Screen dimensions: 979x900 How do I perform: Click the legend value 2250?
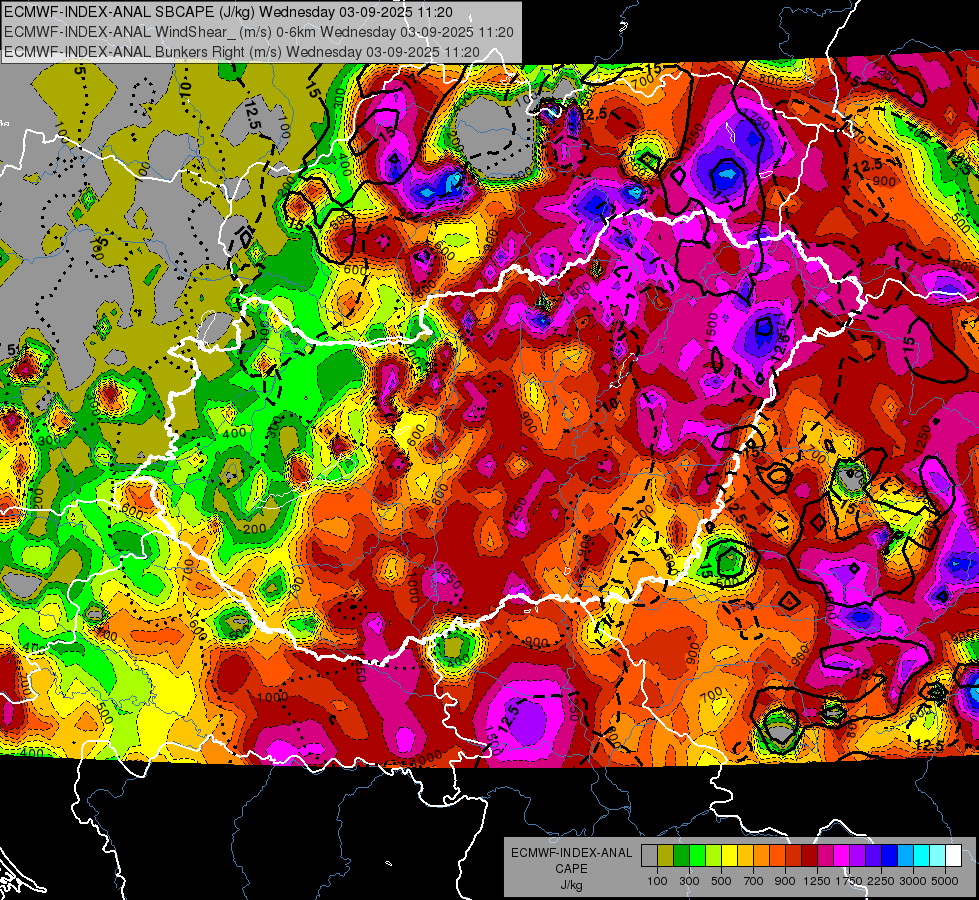(882, 881)
